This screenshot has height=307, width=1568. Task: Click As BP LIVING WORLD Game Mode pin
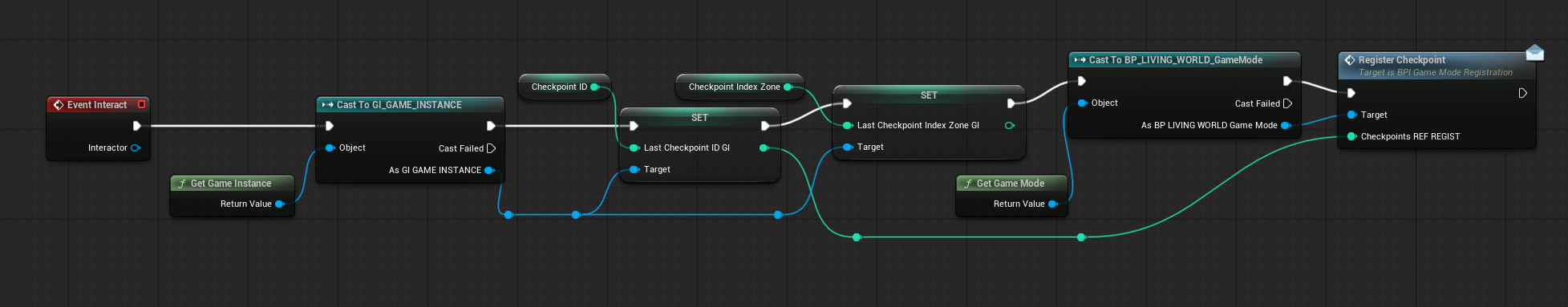point(1286,125)
